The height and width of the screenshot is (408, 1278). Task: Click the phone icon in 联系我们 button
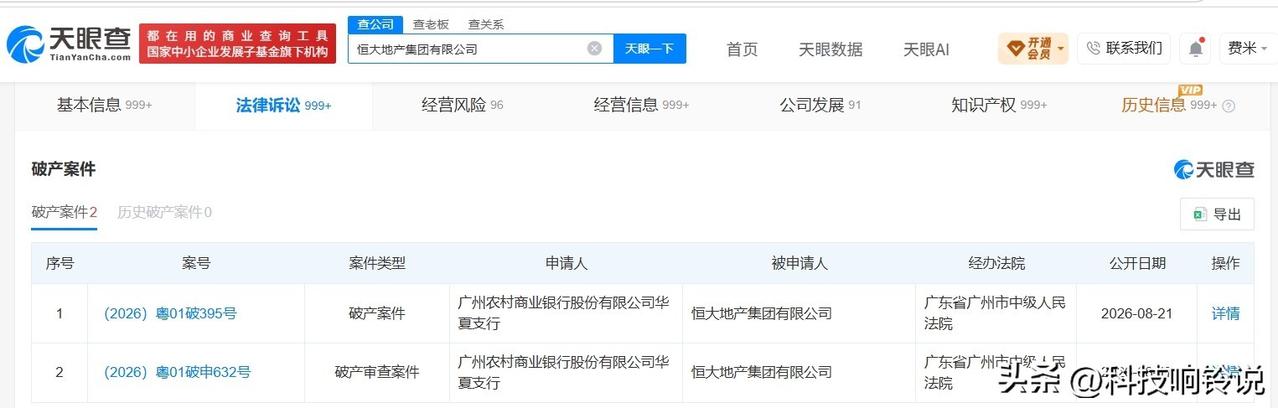pyautogui.click(x=1093, y=48)
